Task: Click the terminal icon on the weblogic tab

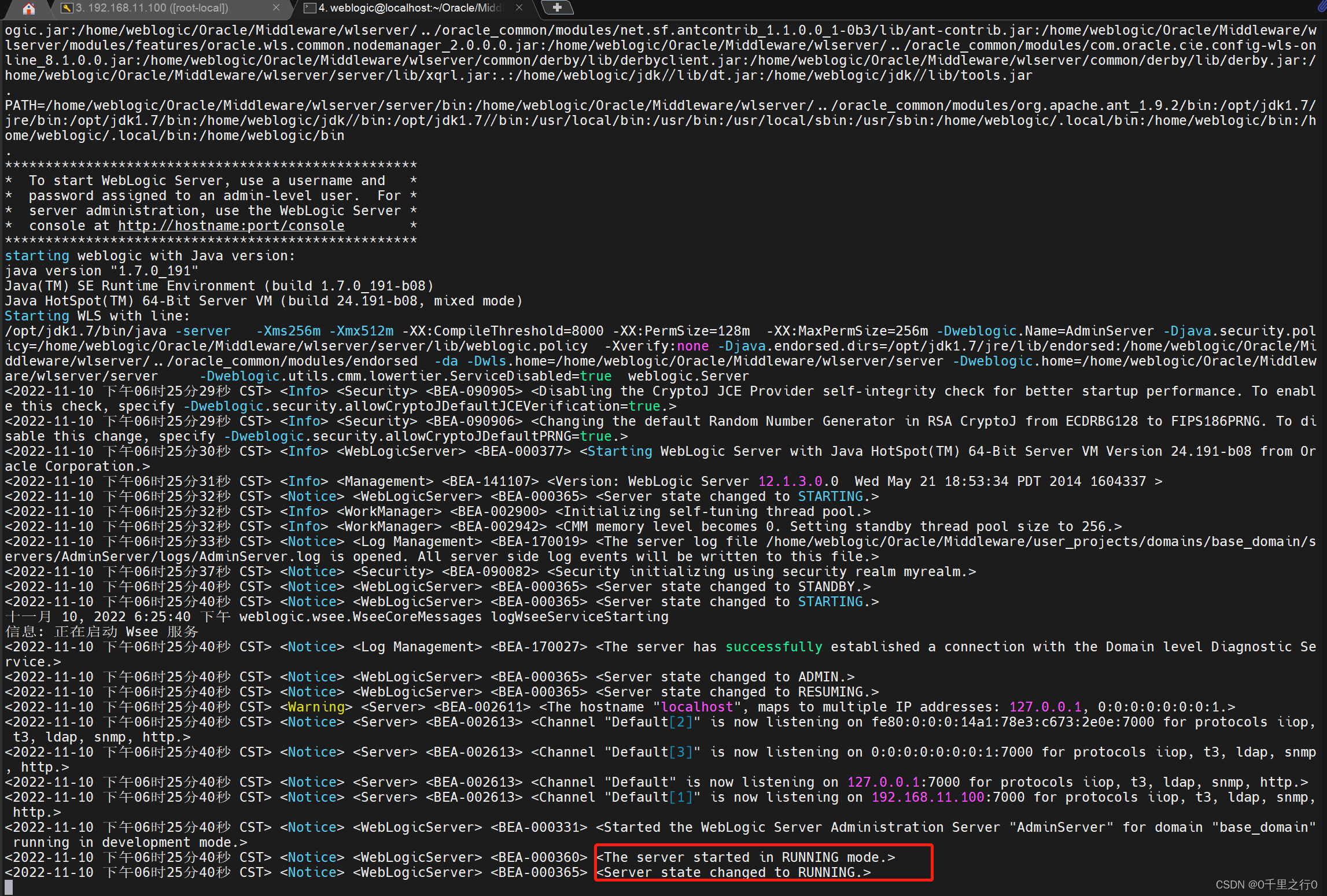Action: 310,8
